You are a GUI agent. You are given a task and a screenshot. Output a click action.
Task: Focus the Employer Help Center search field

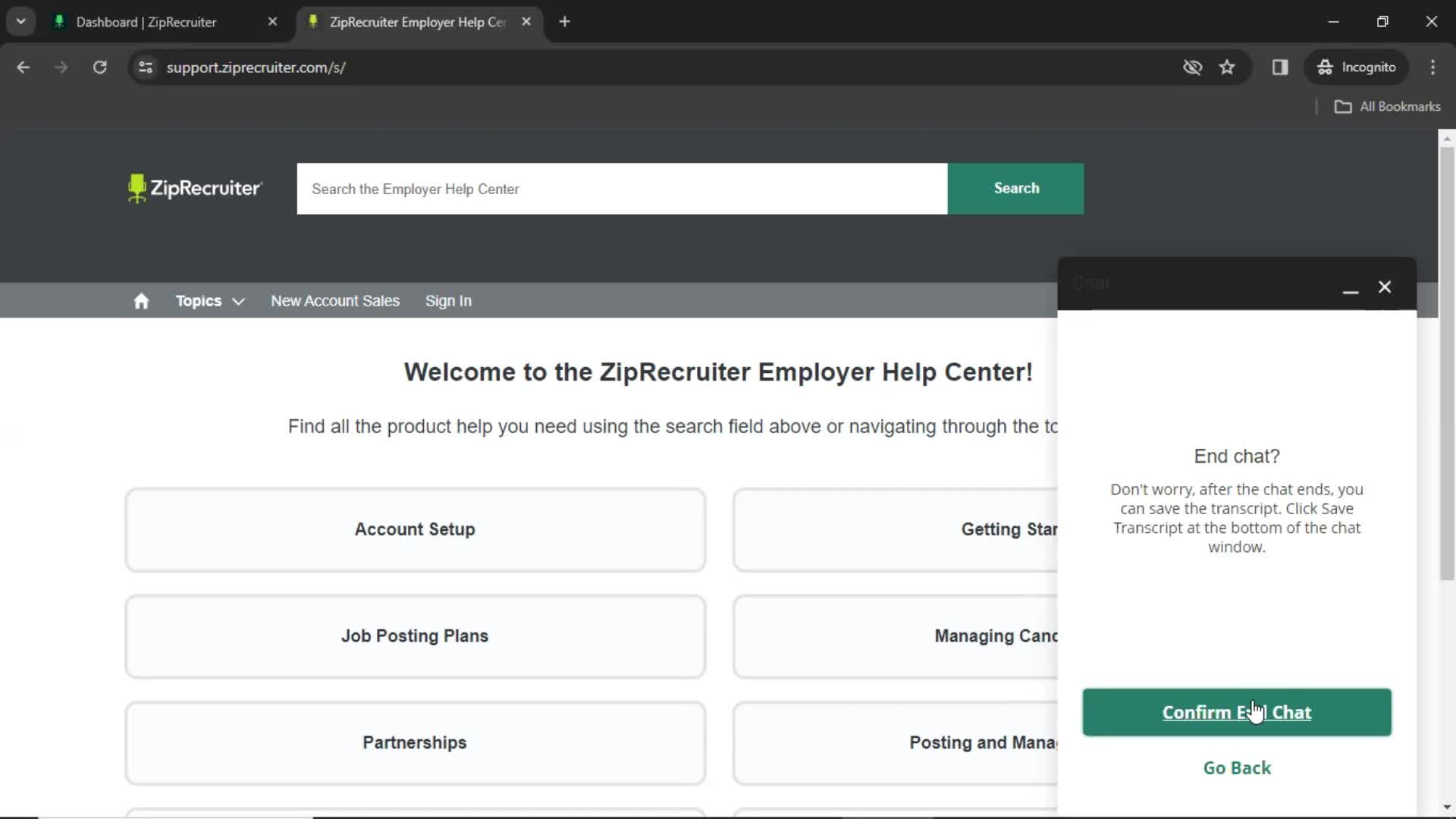pos(622,189)
